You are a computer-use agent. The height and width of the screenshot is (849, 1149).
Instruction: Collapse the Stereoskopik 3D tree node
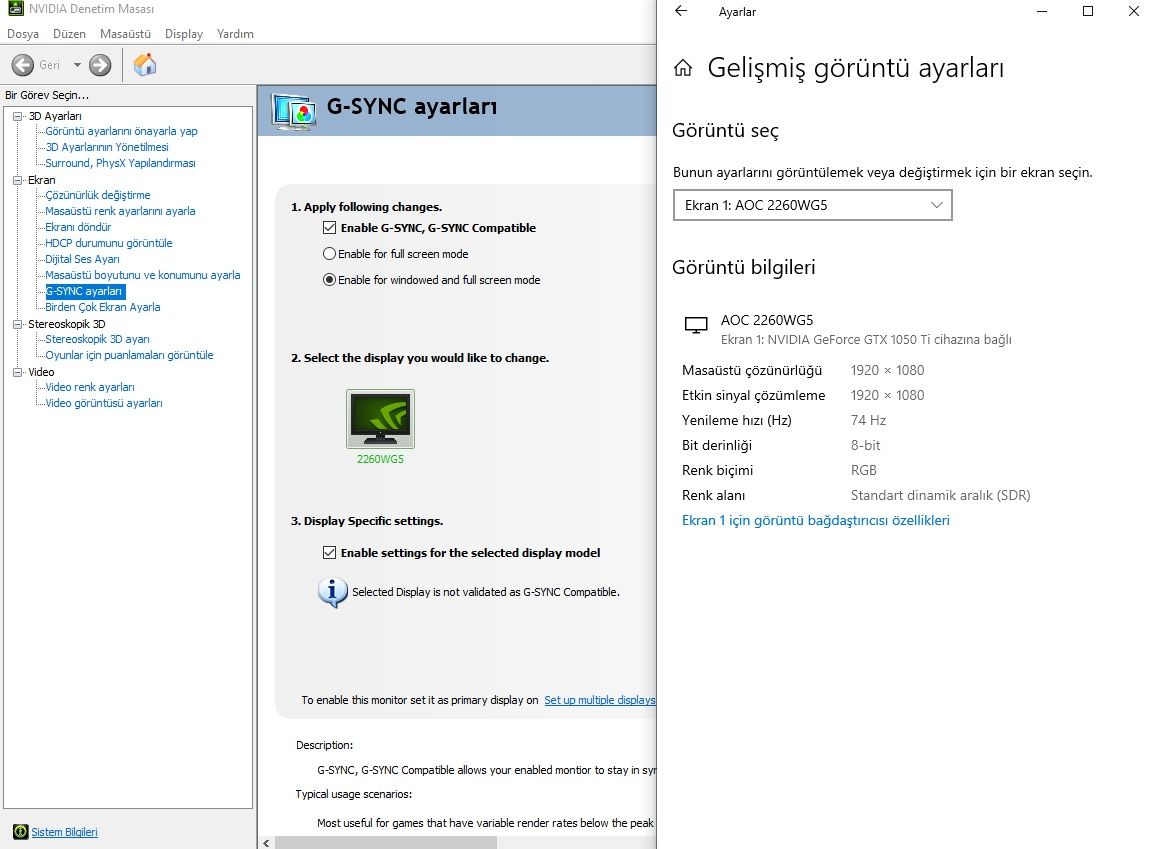18,324
